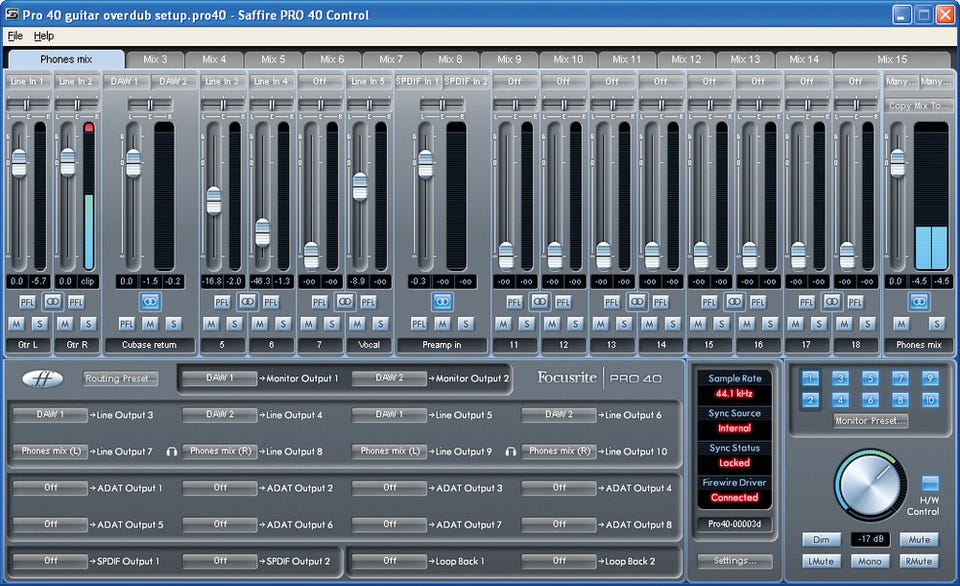Open DAW 1 source for Monitor Output 1
This screenshot has height=586, width=960.
(x=220, y=378)
